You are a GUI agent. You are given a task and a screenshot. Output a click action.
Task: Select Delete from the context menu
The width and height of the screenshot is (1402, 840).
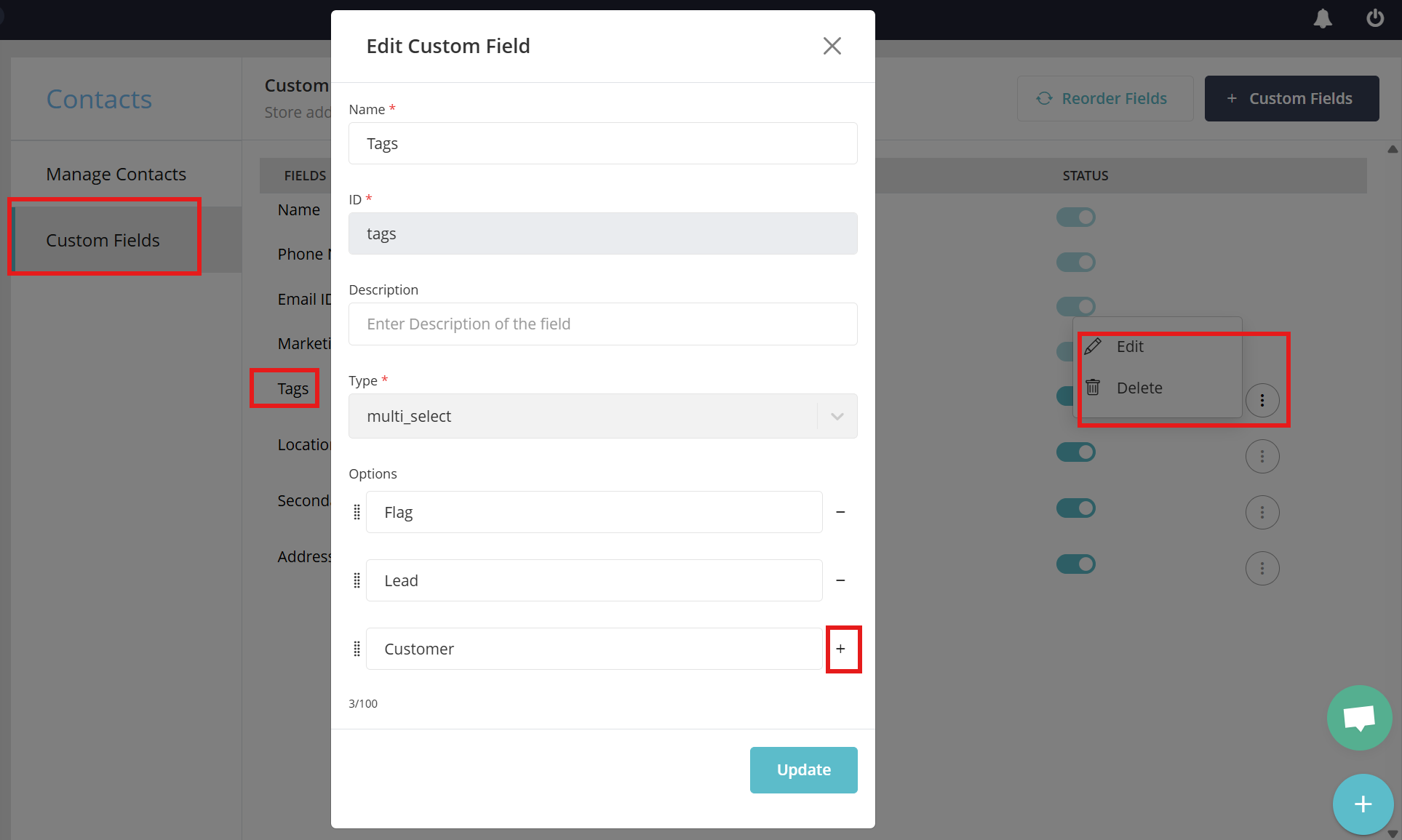[1139, 388]
